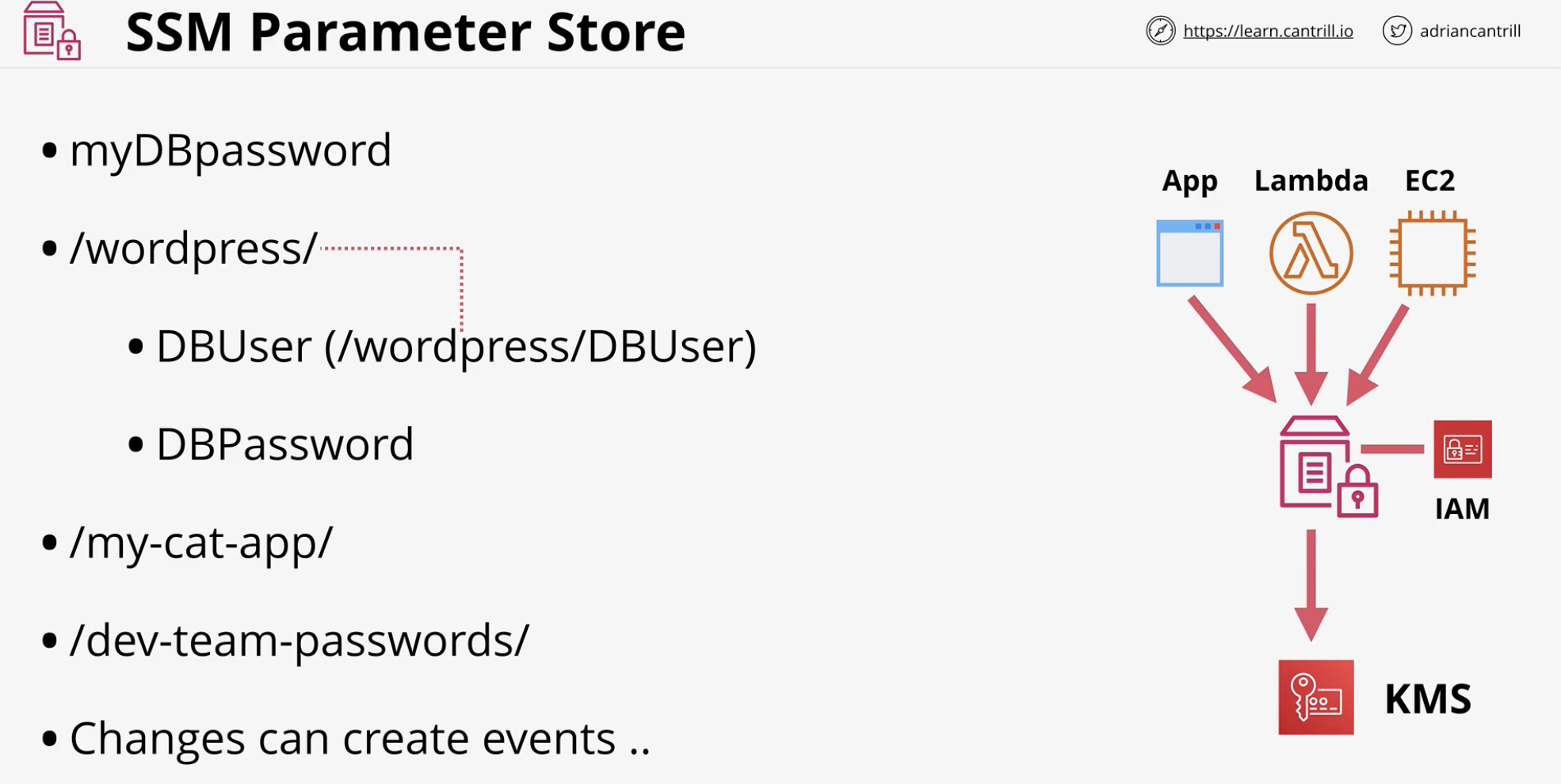Click the adriancantrill Twitter handle
This screenshot has width=1561, height=784.
[x=1470, y=31]
